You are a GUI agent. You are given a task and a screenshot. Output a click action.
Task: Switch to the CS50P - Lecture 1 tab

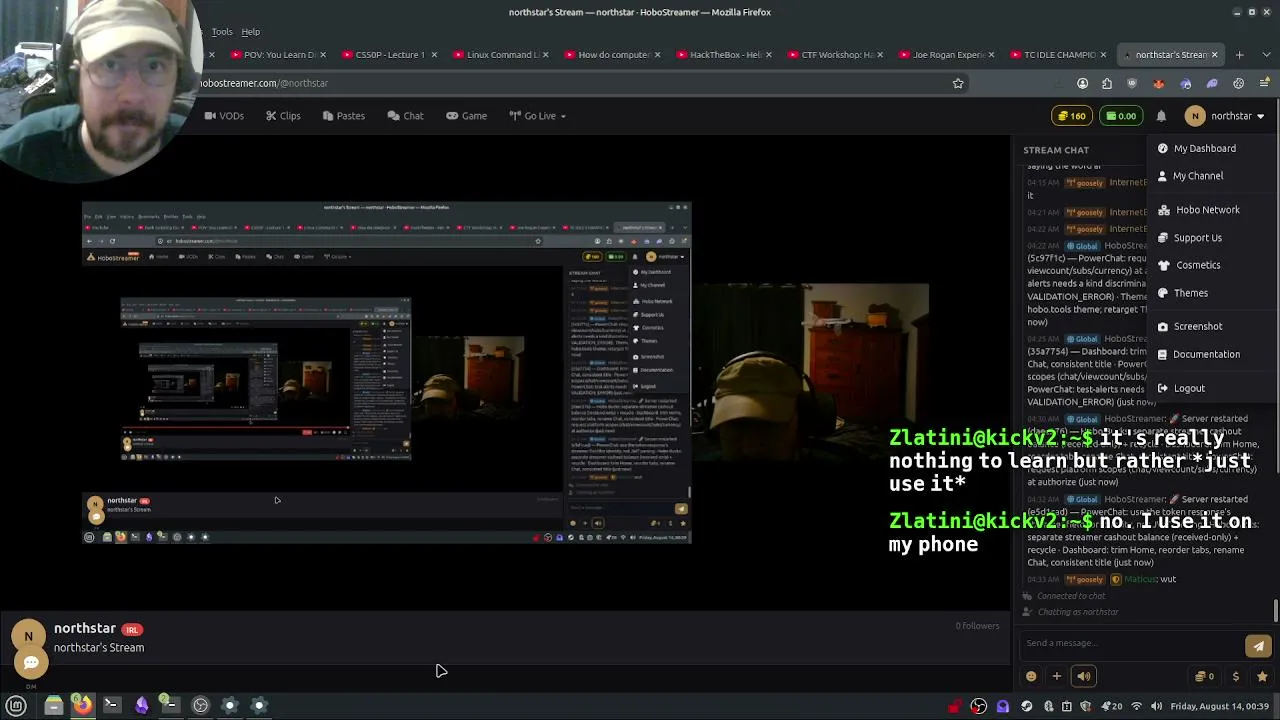point(390,55)
